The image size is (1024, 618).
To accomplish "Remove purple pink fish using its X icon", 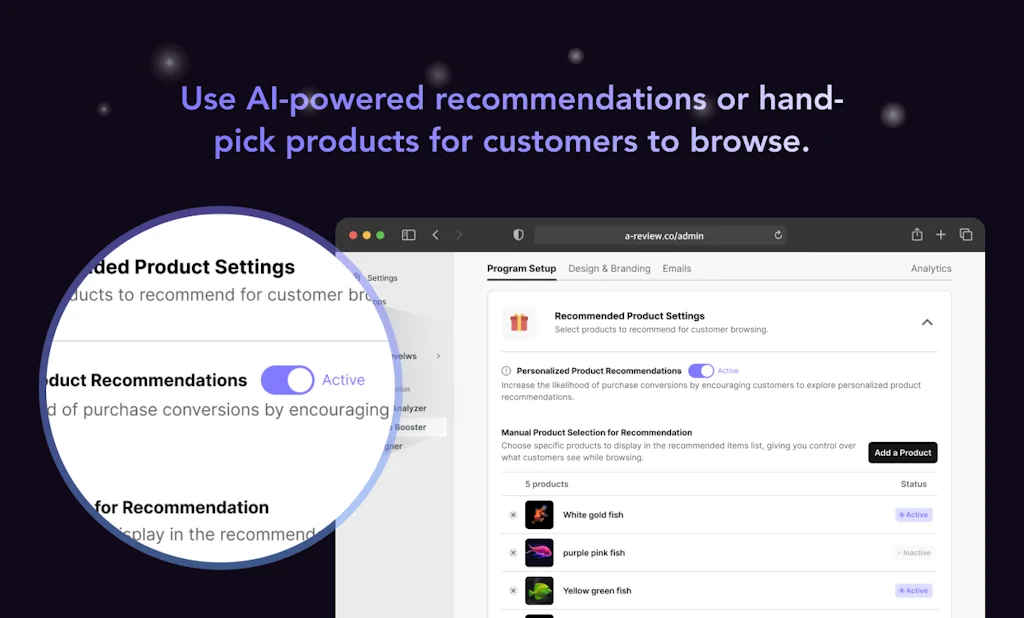I will click(513, 552).
